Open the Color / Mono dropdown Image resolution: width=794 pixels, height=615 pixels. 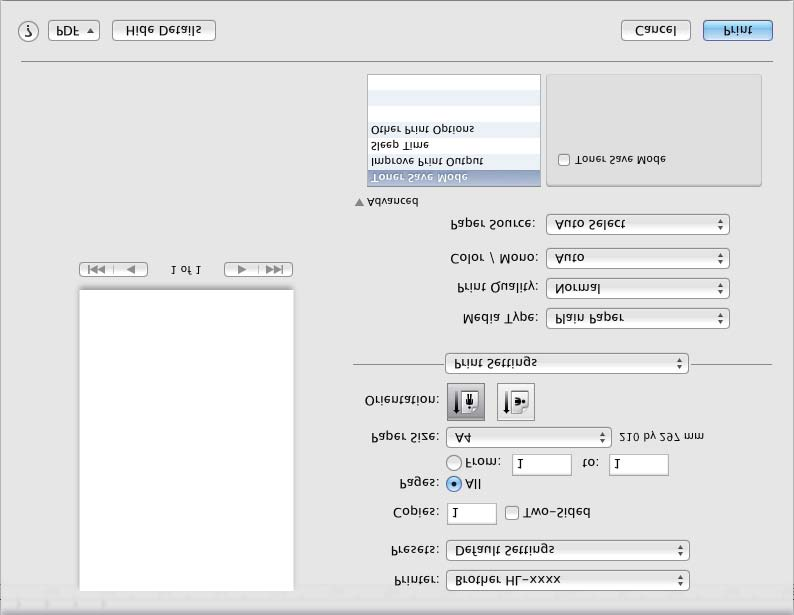tap(638, 258)
